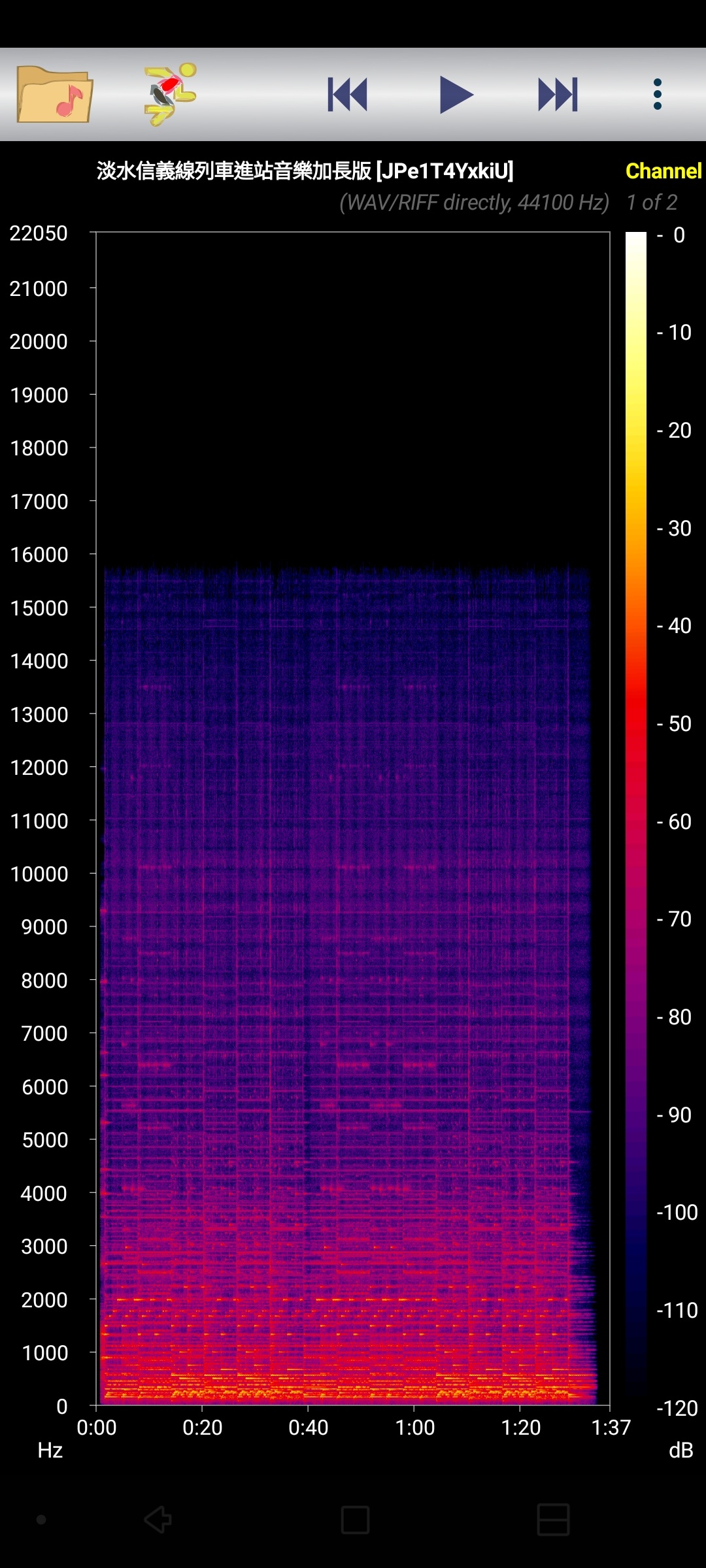Image resolution: width=706 pixels, height=1568 pixels.
Task: Tap the 10000 Hz axis label
Action: [39, 874]
